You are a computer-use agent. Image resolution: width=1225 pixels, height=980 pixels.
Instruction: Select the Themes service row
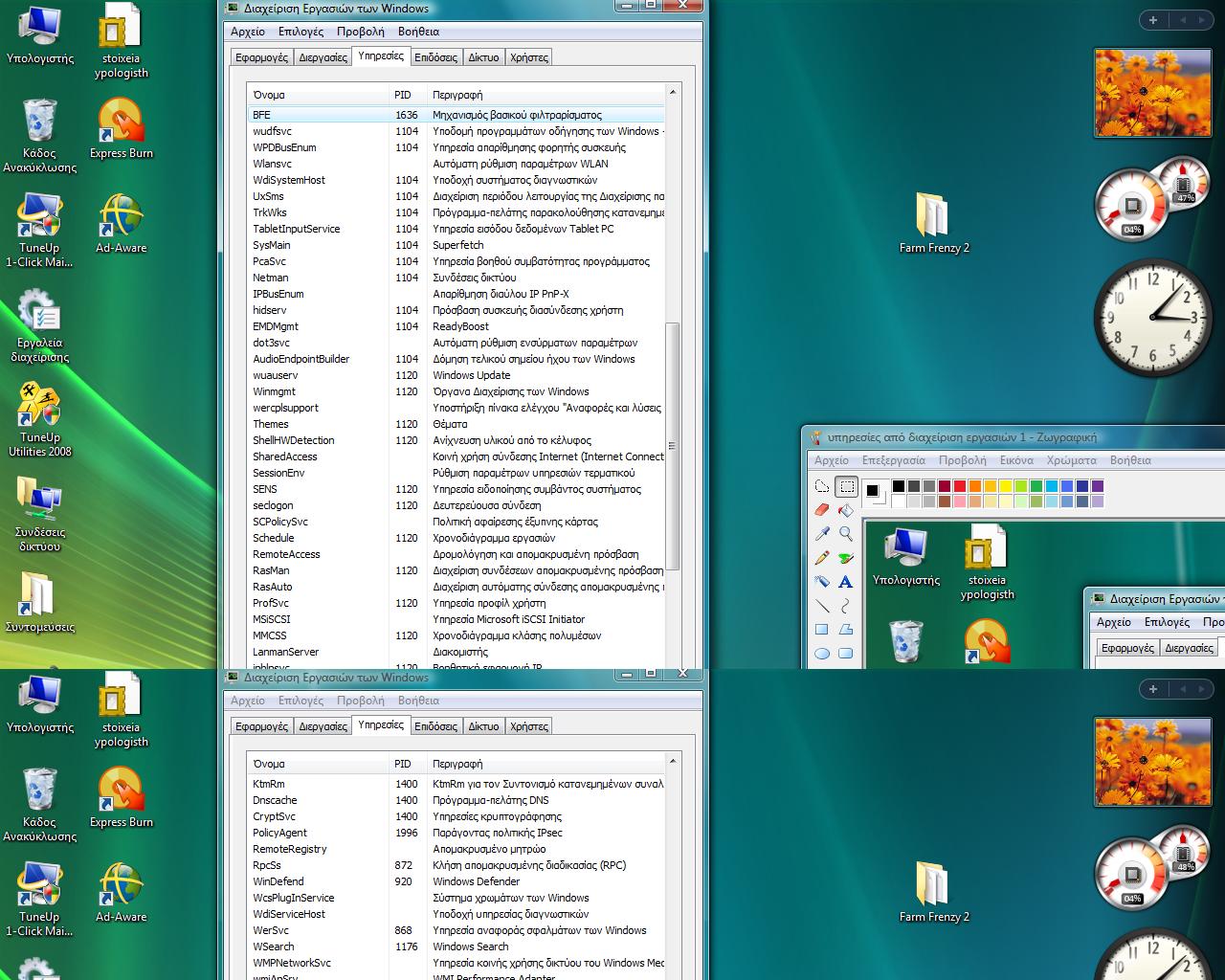pyautogui.click(x=456, y=424)
